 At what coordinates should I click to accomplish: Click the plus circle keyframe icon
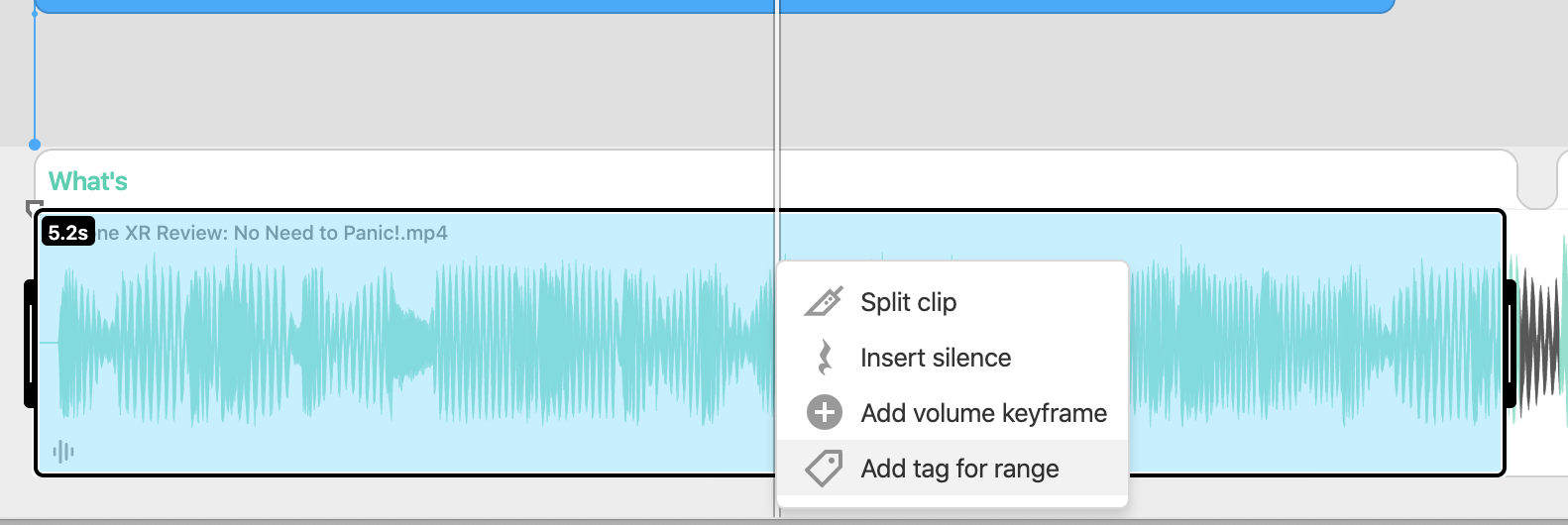pyautogui.click(x=824, y=413)
